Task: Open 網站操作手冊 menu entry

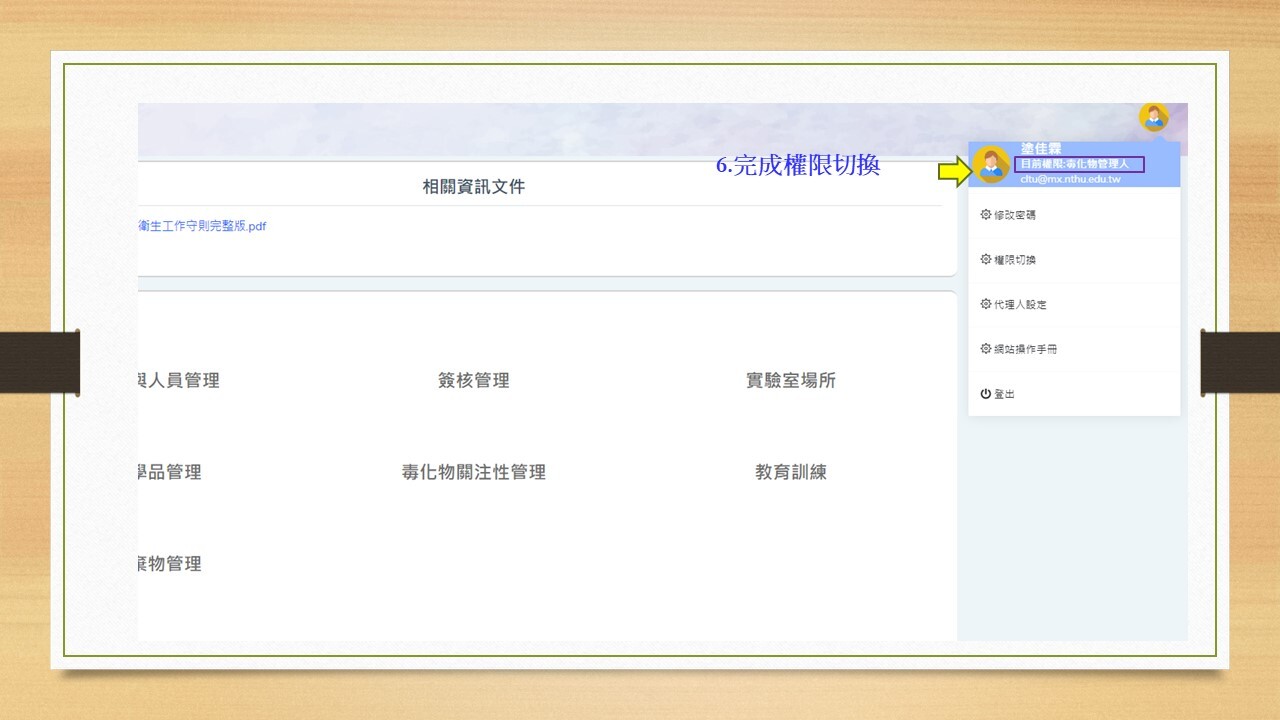Action: 1025,349
